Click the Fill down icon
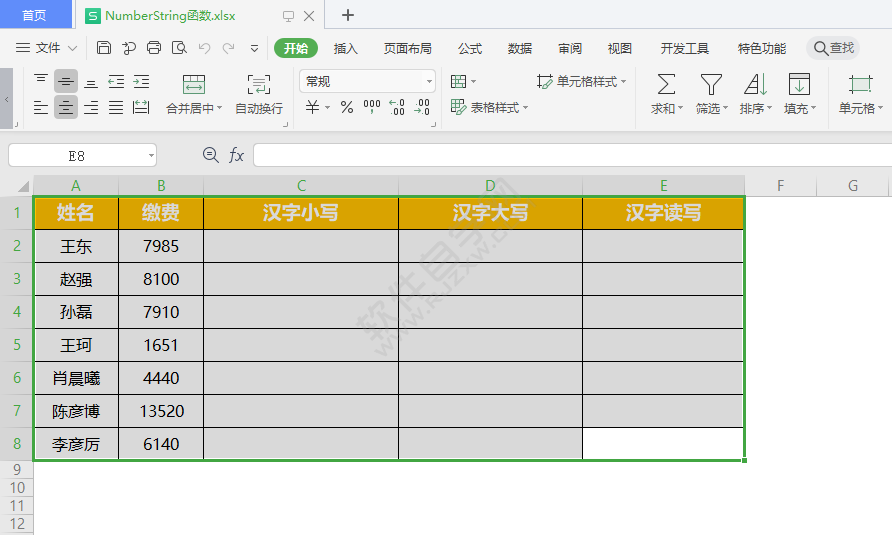892x535 pixels. [799, 84]
